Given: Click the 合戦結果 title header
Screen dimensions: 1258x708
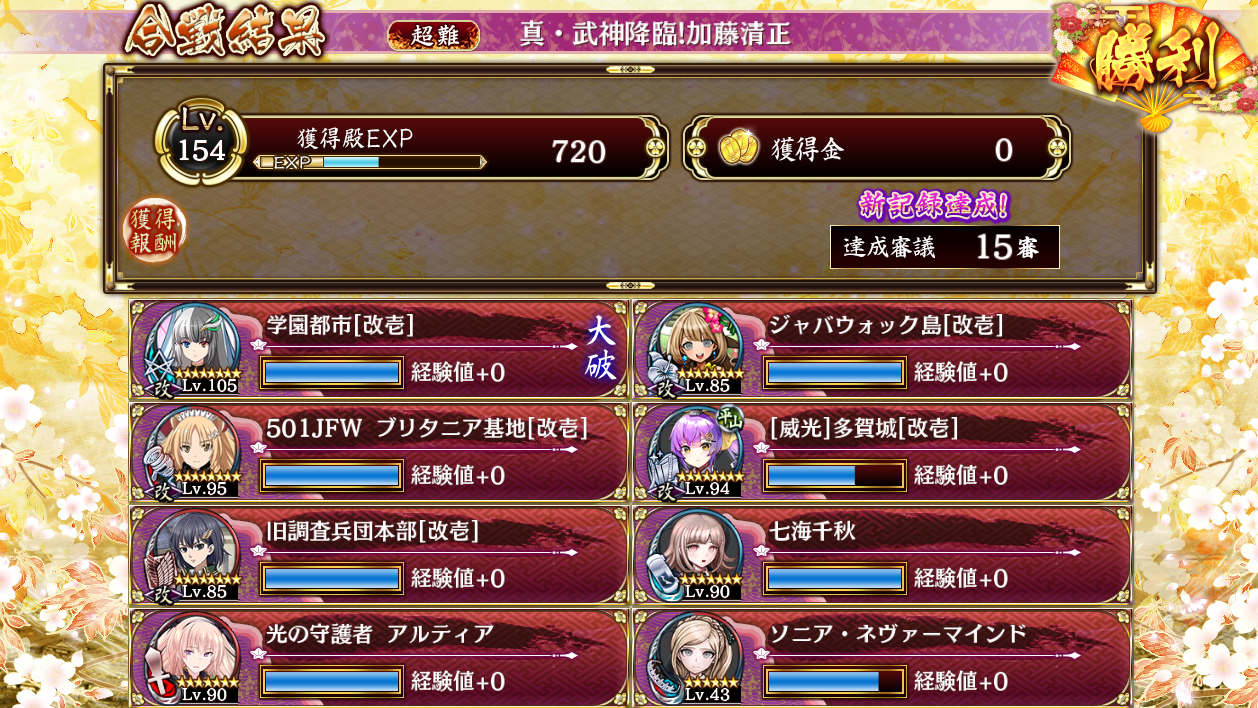Looking at the screenshot, I should point(225,34).
